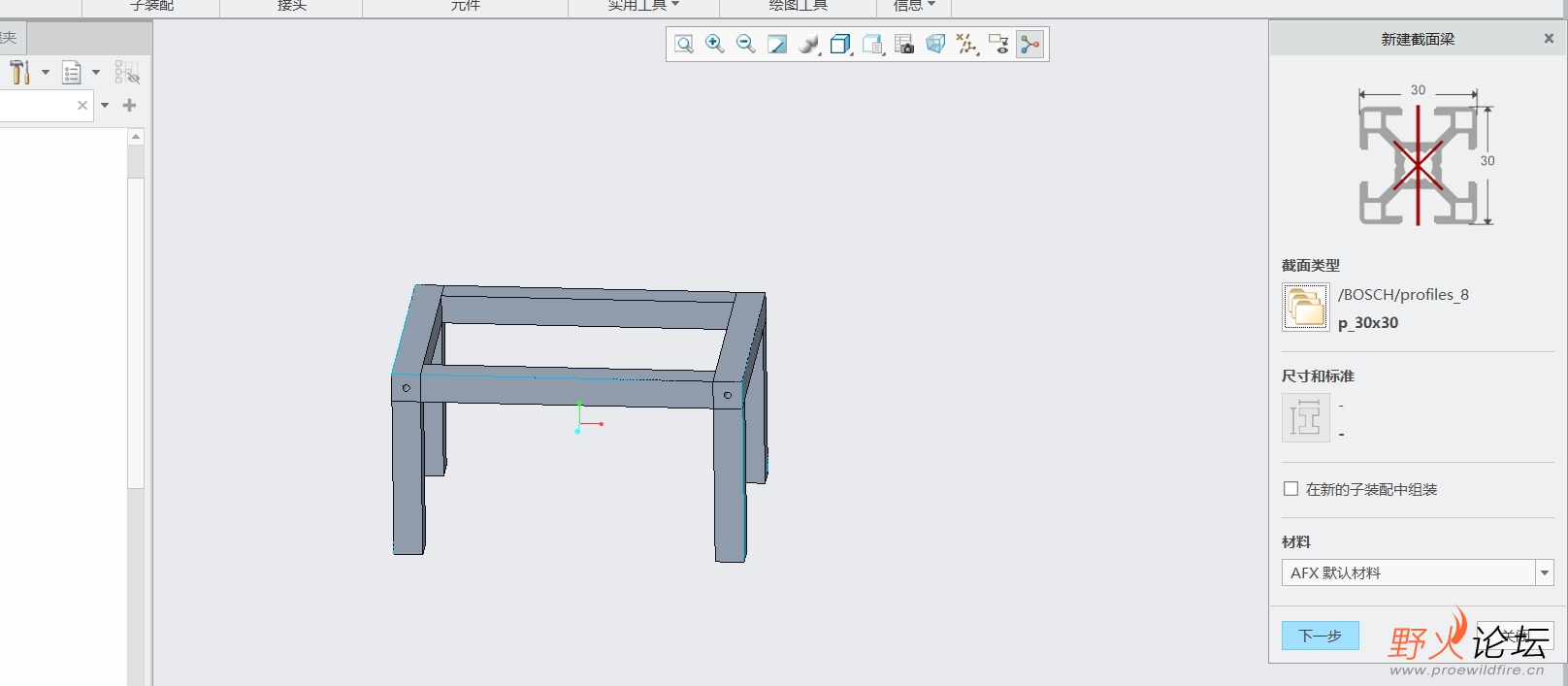1568x686 pixels.
Task: Close the 新建截面梁 panel
Action: point(1549,39)
